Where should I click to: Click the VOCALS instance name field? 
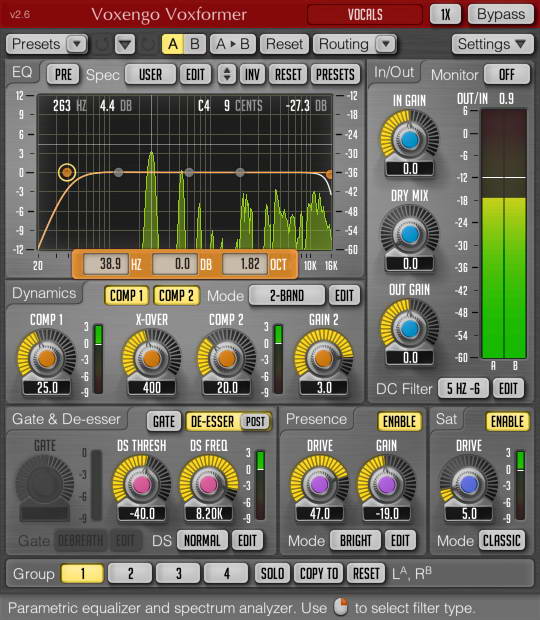[x=365, y=15]
